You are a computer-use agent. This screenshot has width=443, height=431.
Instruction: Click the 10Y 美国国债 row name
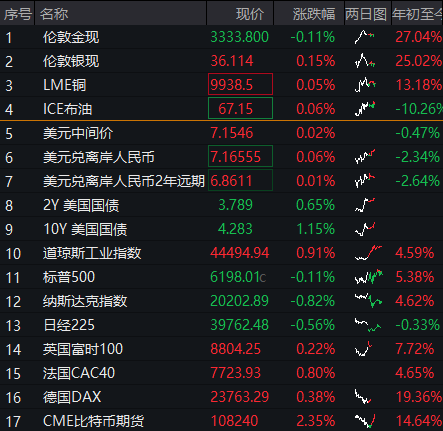[x=85, y=229]
